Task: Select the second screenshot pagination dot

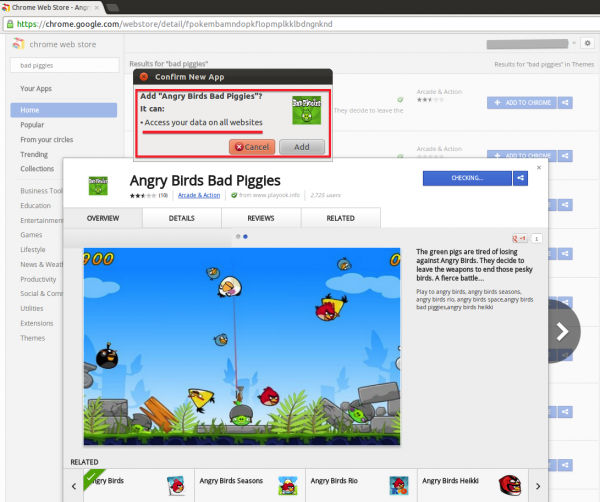Action: (246, 237)
